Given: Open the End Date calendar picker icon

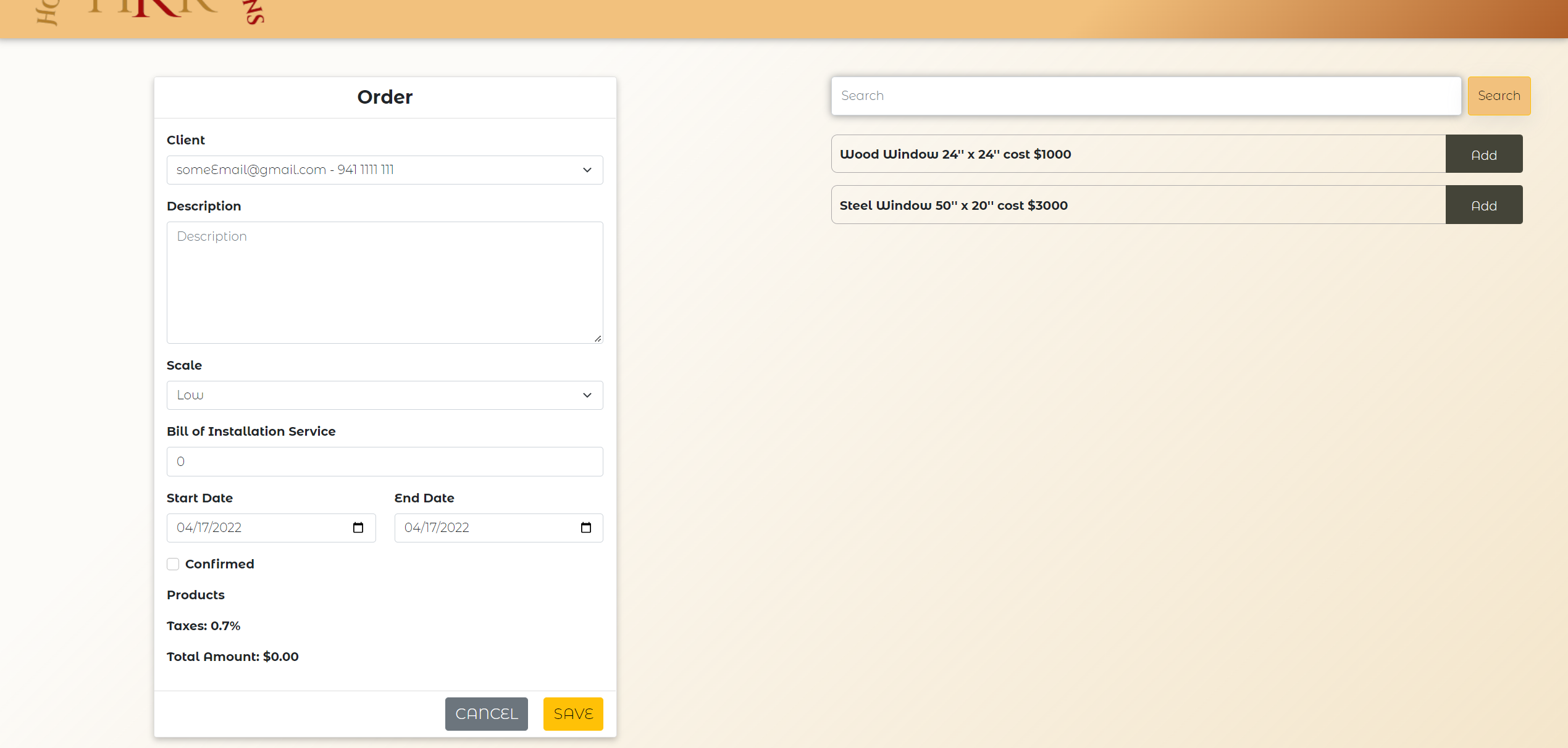Looking at the screenshot, I should click(585, 528).
